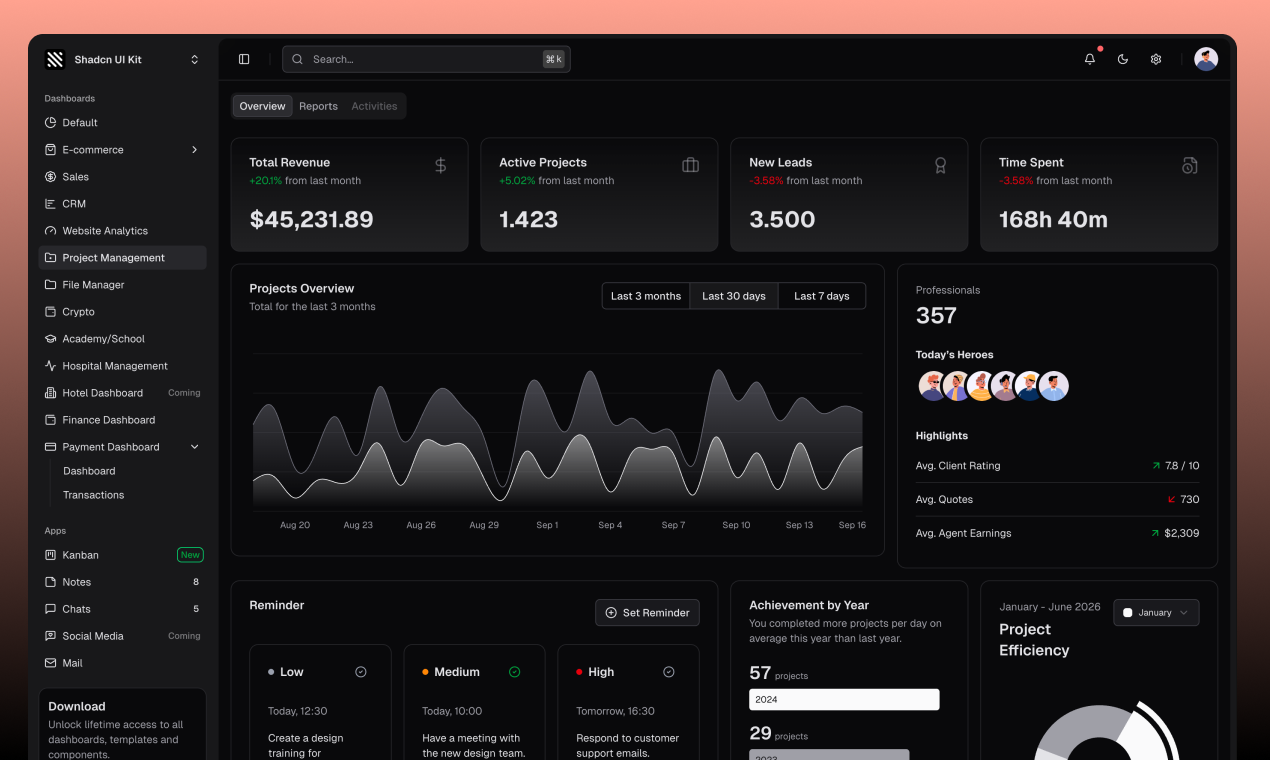The image size is (1270, 760).
Task: Toggle dark mode with the moon icon
Action: tap(1122, 59)
